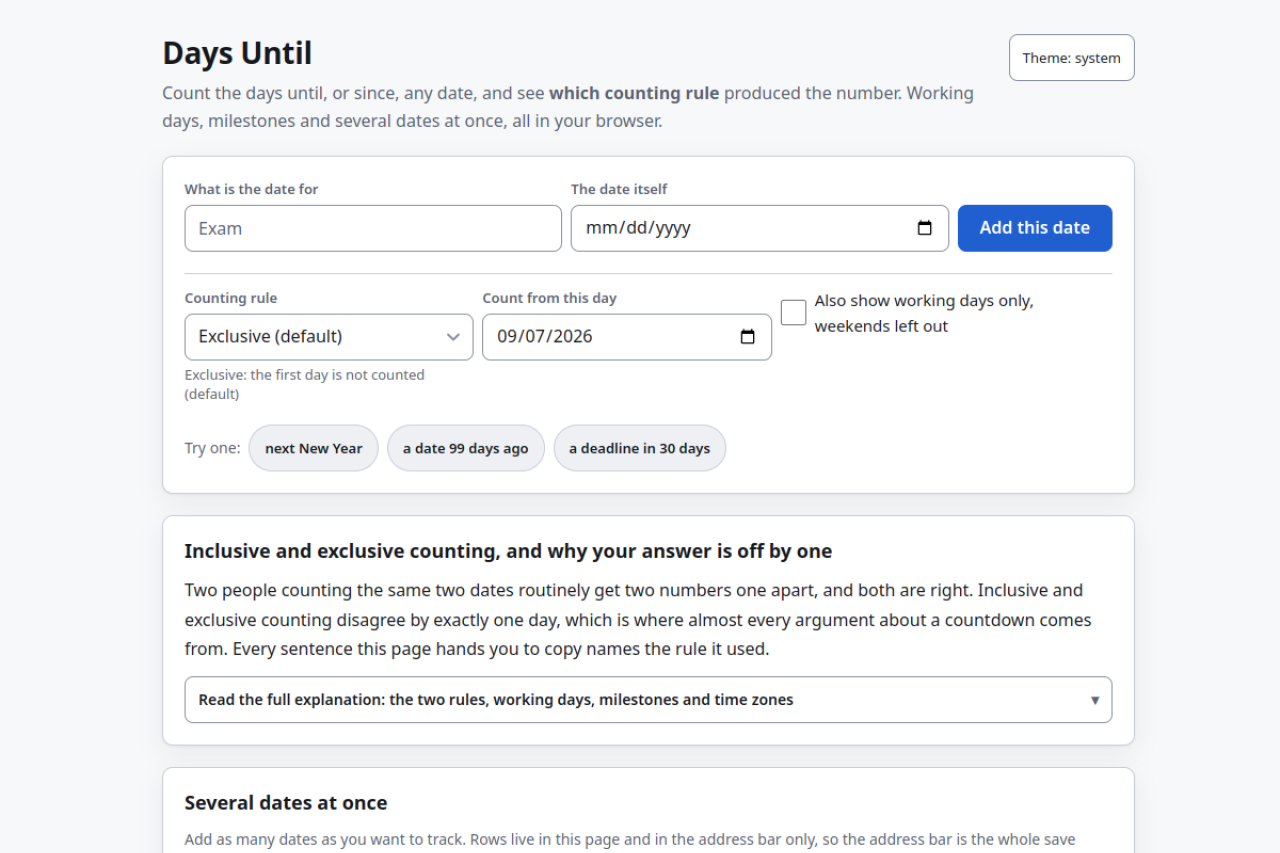The width and height of the screenshot is (1280, 853).
Task: Select the 09/07/2026 count-from date field
Action: point(627,337)
